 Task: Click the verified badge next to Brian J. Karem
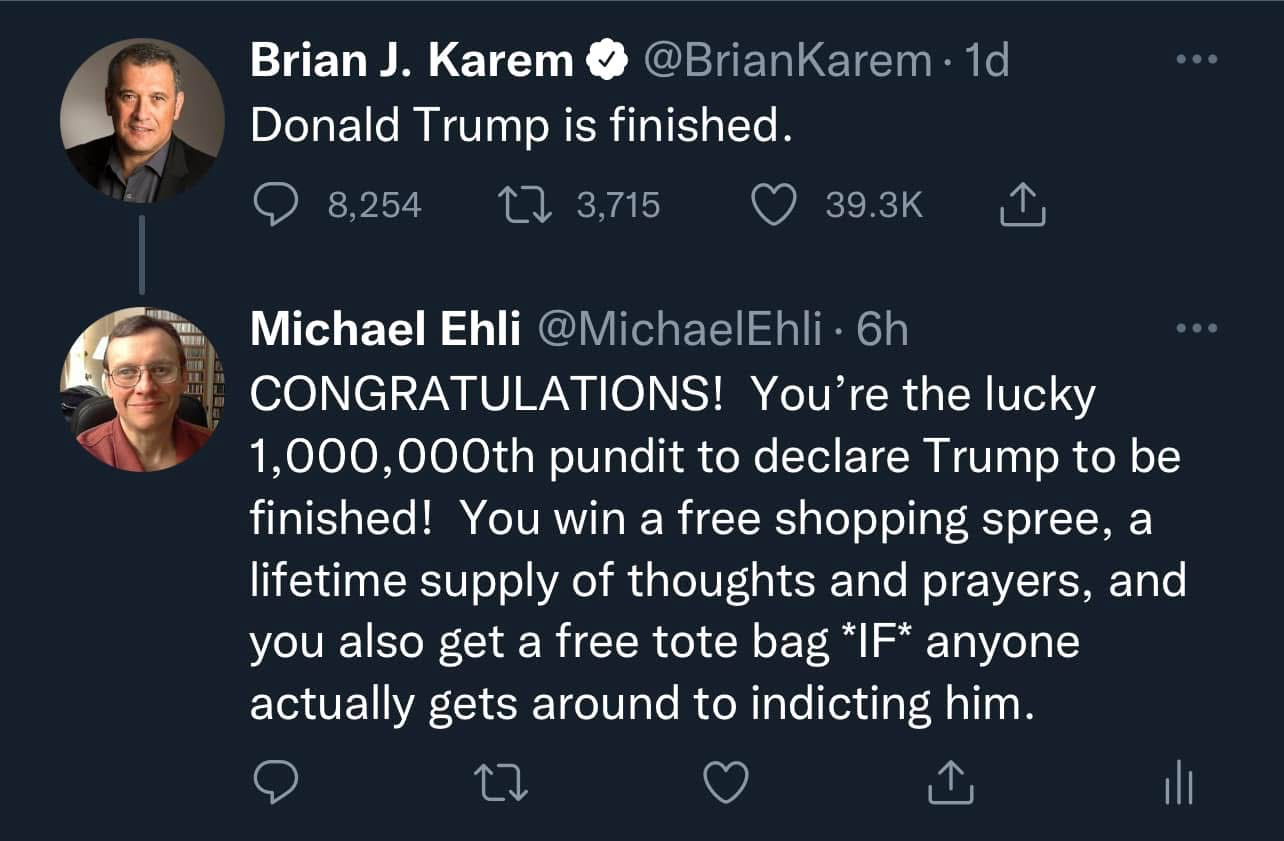pyautogui.click(x=605, y=62)
